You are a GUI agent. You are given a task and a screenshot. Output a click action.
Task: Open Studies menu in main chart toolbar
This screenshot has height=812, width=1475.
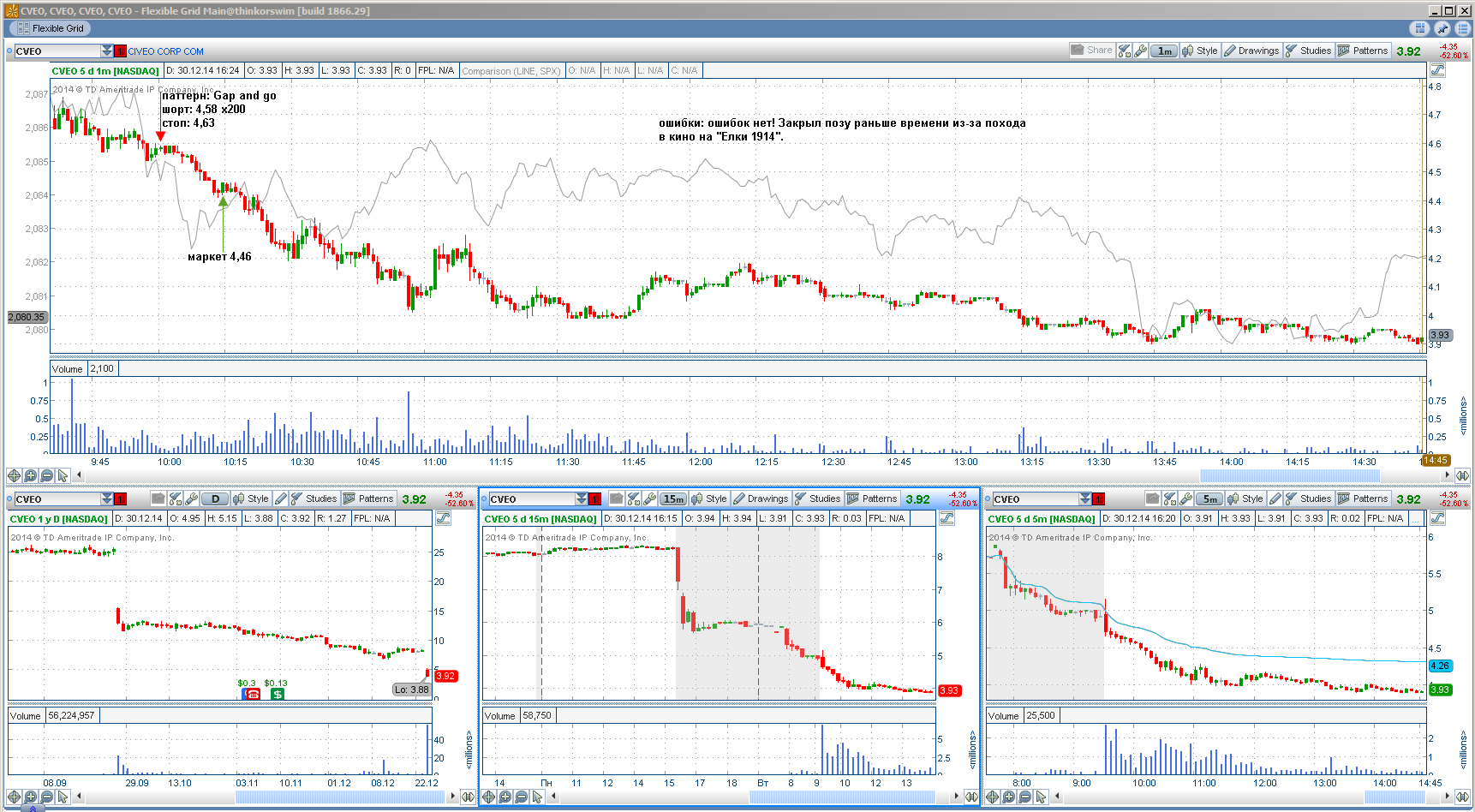pyautogui.click(x=1309, y=51)
